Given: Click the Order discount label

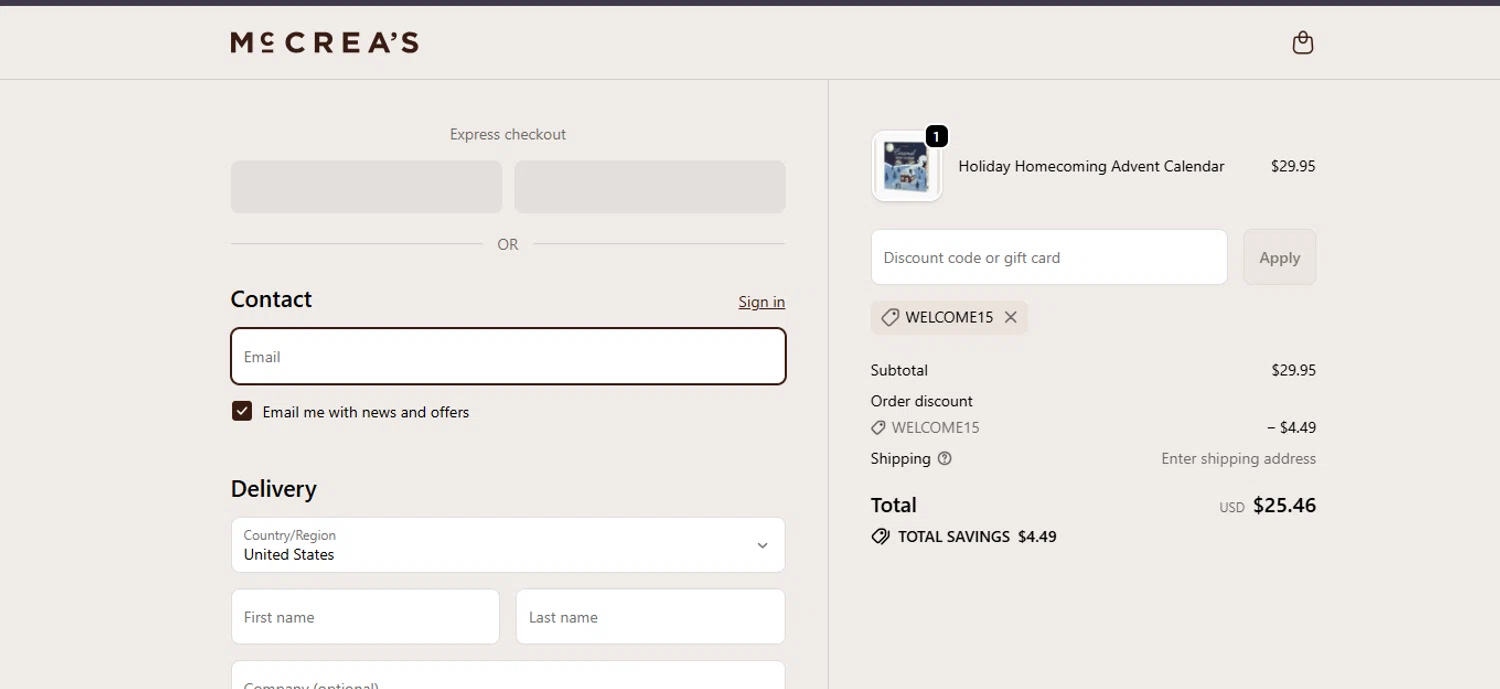Looking at the screenshot, I should (921, 401).
